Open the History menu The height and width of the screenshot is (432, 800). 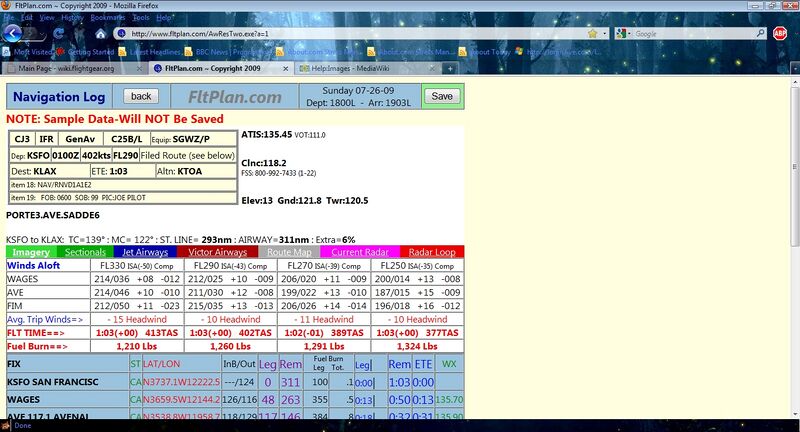tap(72, 17)
